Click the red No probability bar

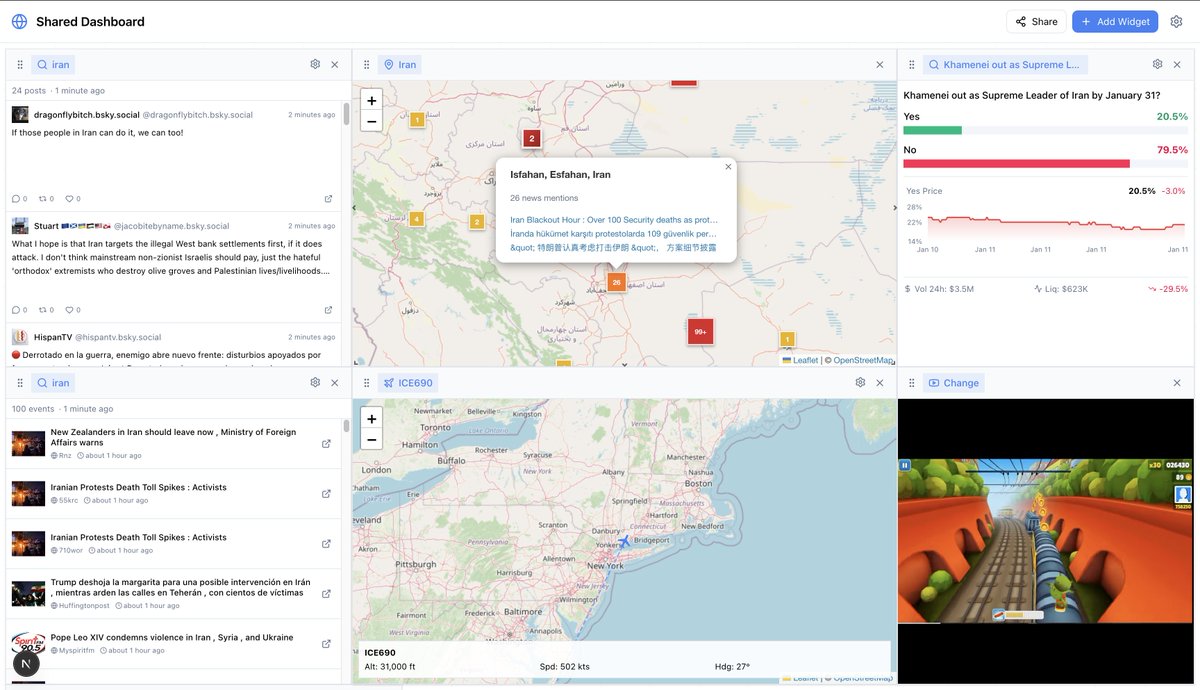click(x=1016, y=164)
